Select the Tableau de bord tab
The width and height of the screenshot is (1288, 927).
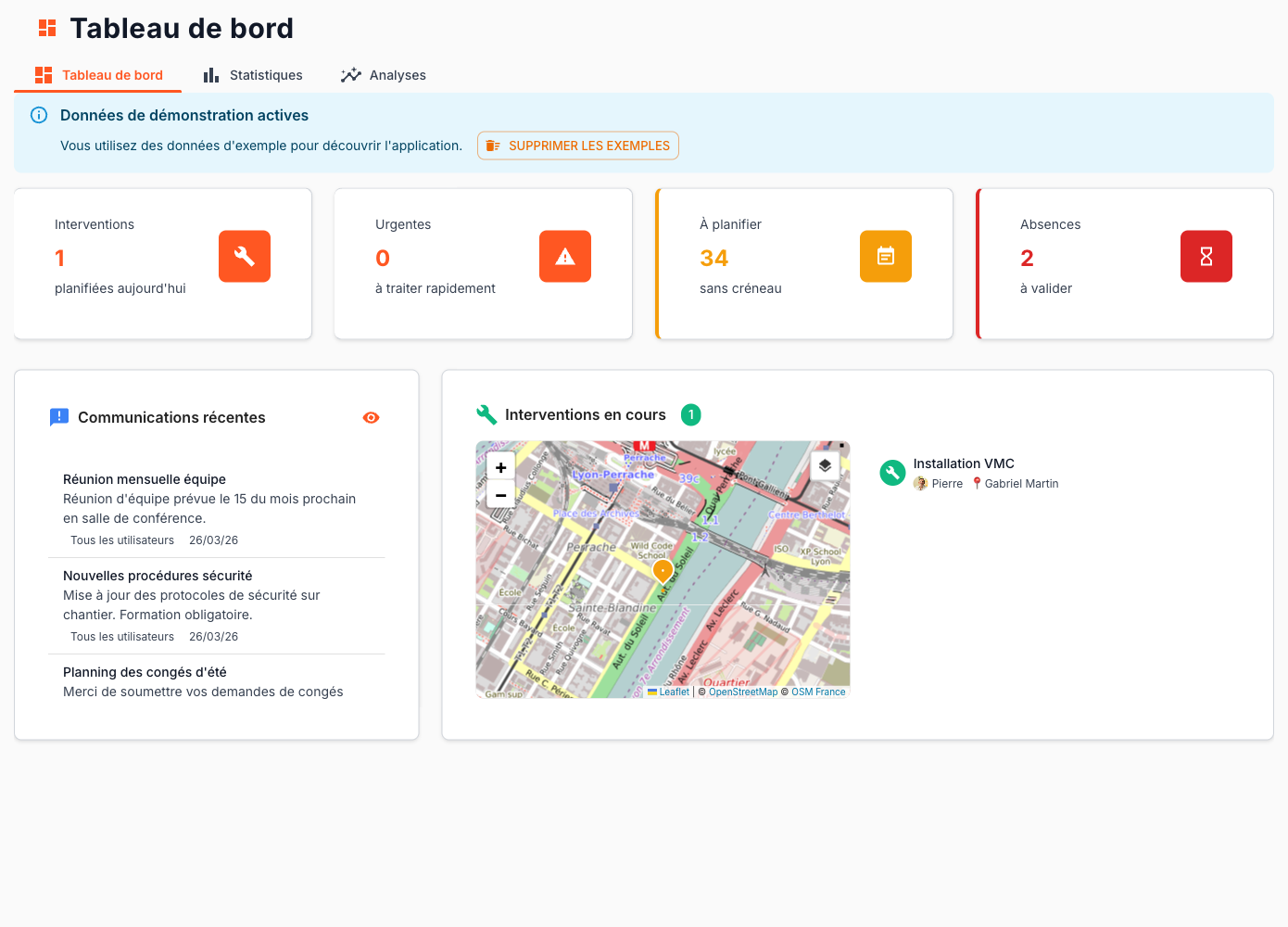(98, 75)
